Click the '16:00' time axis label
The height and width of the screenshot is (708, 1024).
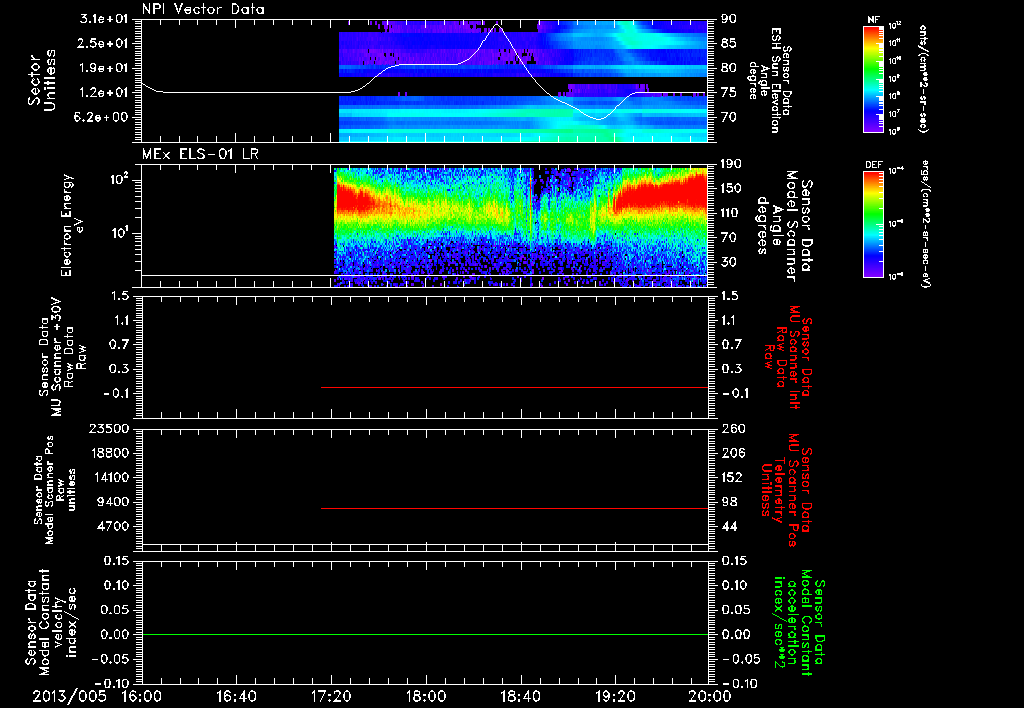142,696
